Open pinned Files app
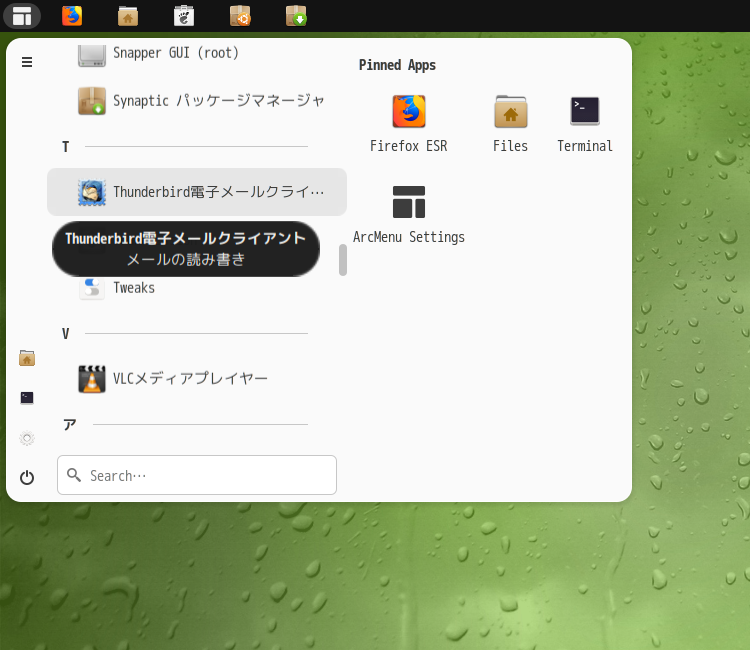The width and height of the screenshot is (750, 650). (510, 123)
